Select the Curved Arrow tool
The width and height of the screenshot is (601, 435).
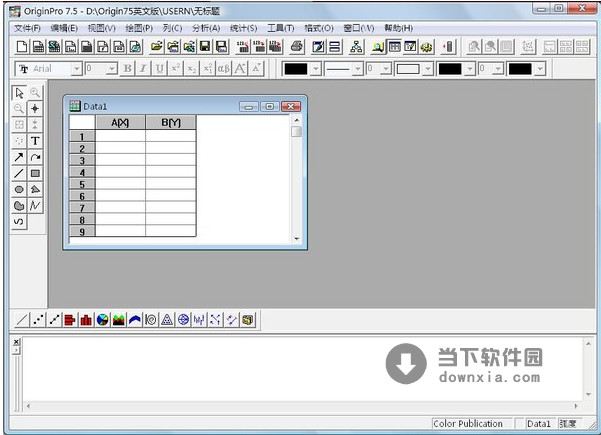(x=35, y=157)
